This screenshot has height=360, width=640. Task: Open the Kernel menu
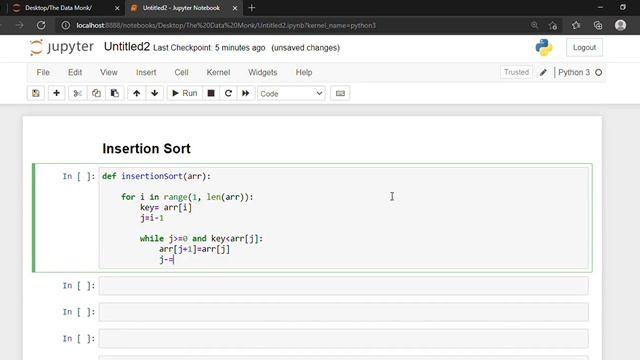point(218,72)
